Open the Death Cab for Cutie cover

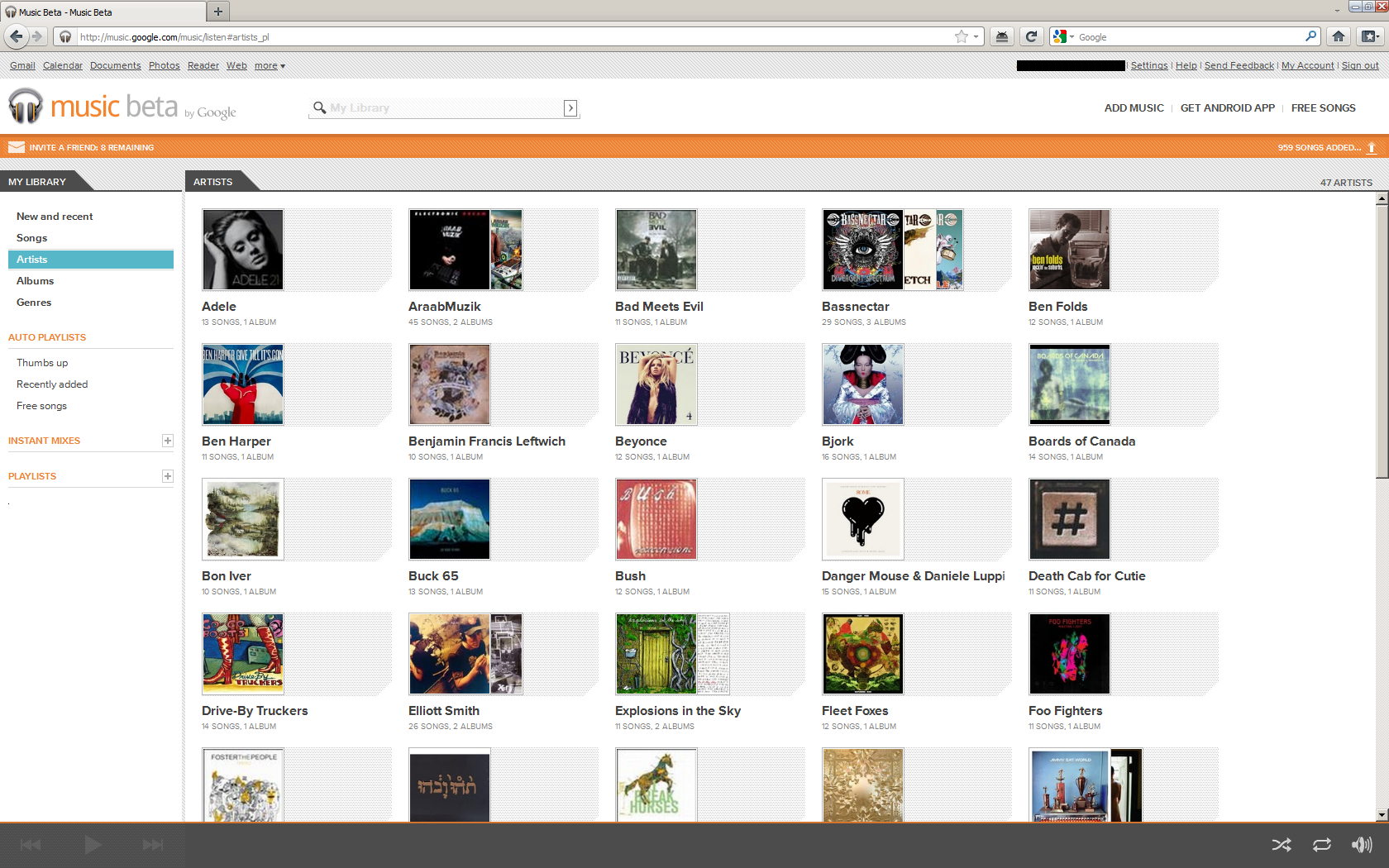point(1070,519)
